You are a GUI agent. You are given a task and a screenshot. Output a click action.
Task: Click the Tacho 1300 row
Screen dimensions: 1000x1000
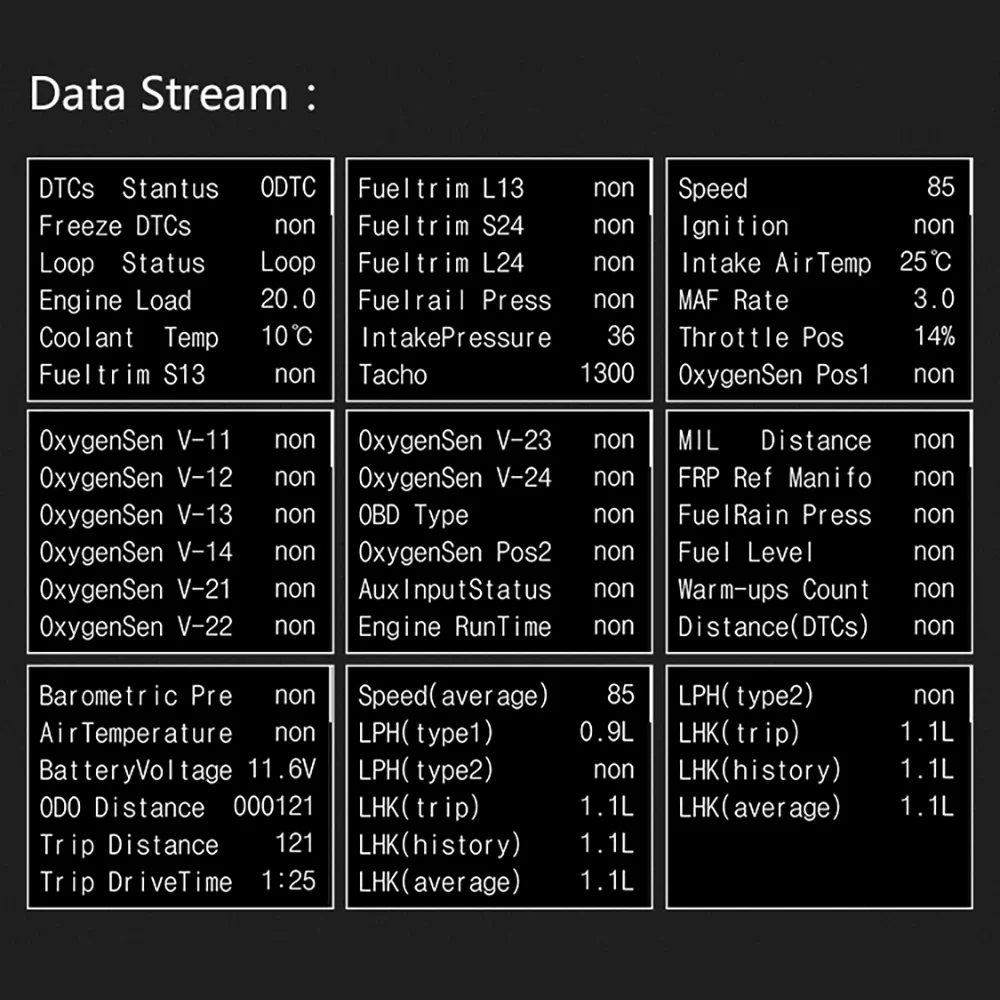pyautogui.click(x=496, y=374)
